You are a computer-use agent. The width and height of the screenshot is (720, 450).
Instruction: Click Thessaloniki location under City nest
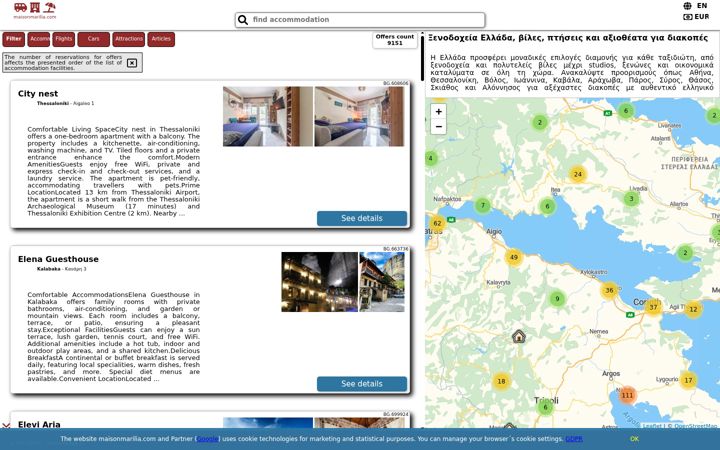(52, 104)
